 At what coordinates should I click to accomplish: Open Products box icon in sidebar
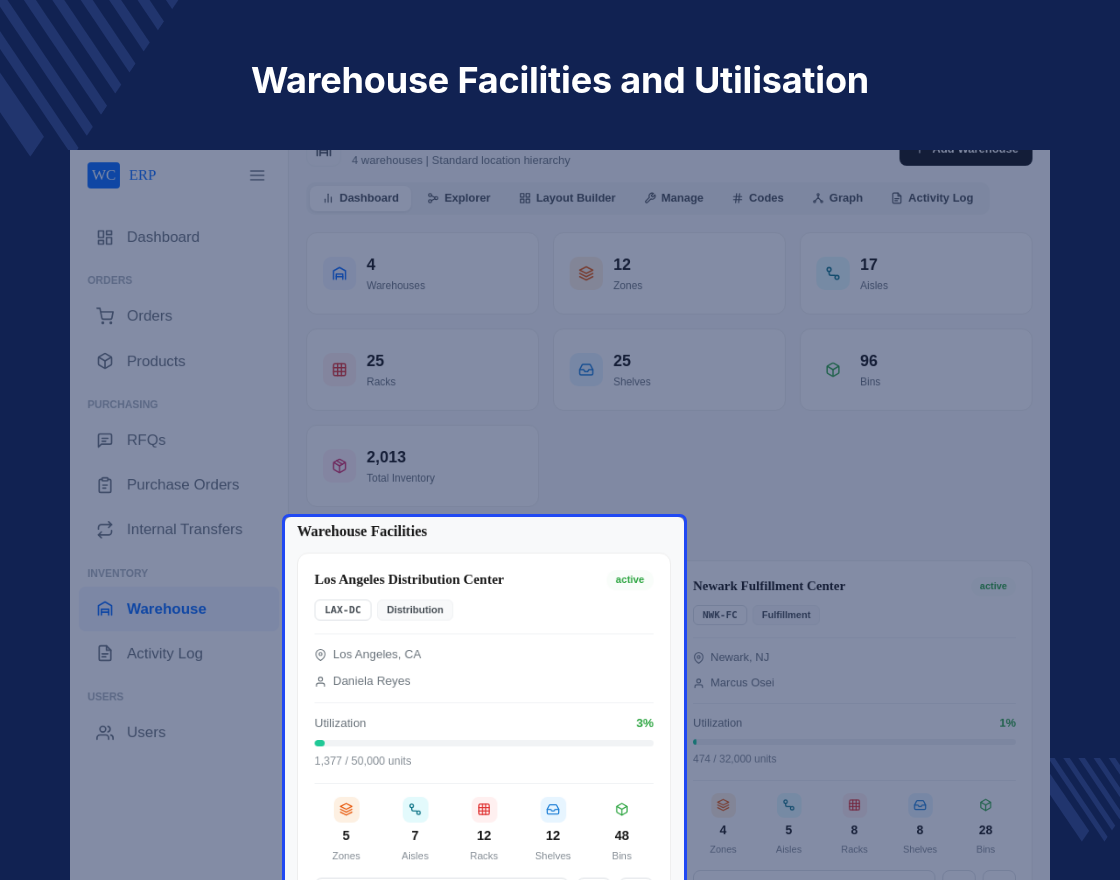tap(105, 361)
